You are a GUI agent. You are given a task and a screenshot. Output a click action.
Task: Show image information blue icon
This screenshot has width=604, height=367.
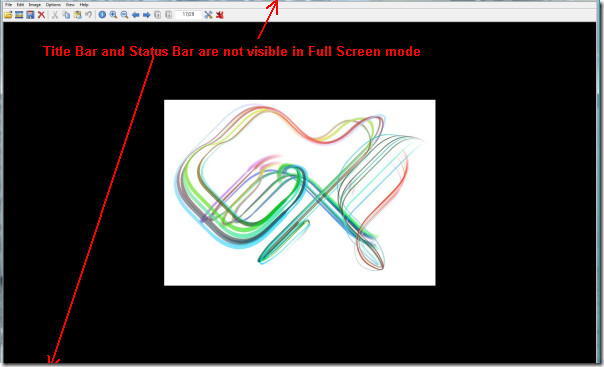102,15
